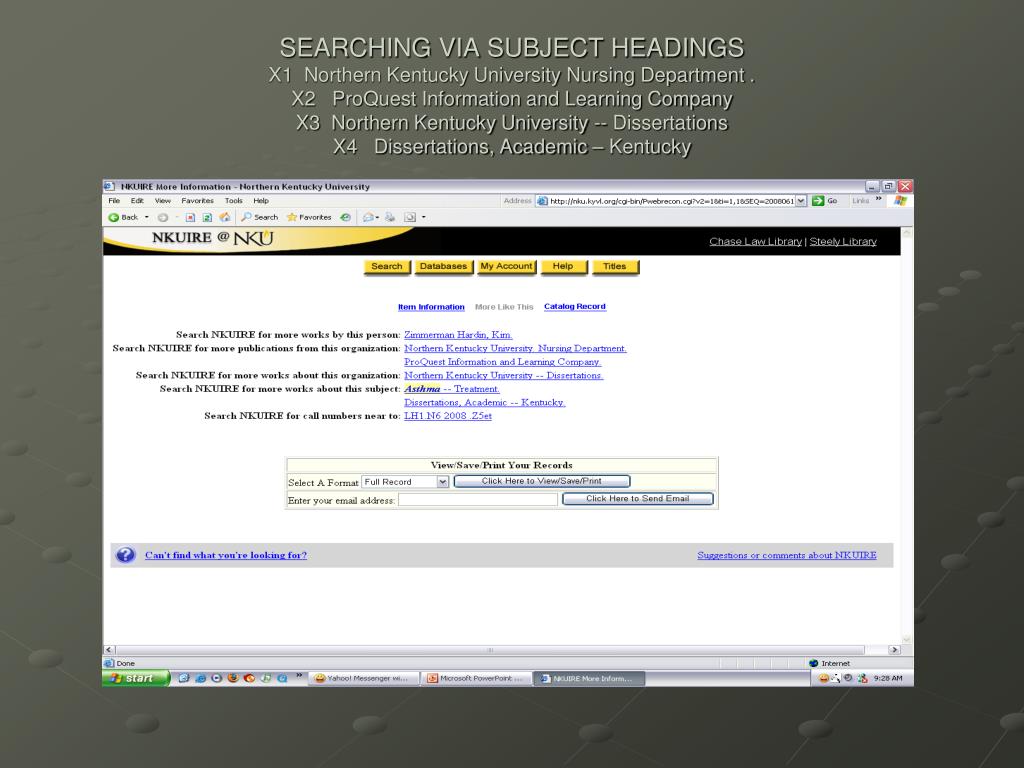Click the Show Desktop quick launch icon
The width and height of the screenshot is (1024, 768).
coord(184,679)
